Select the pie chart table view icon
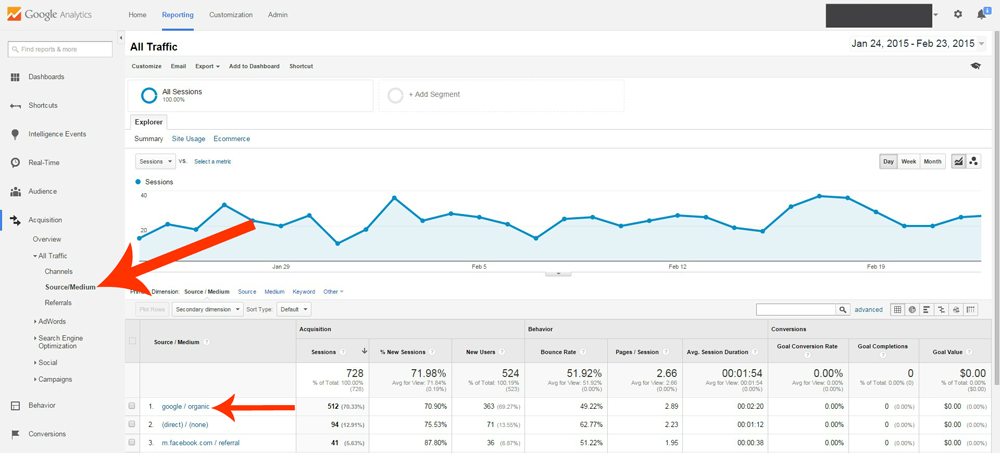This screenshot has height=453, width=1000. tap(912, 310)
